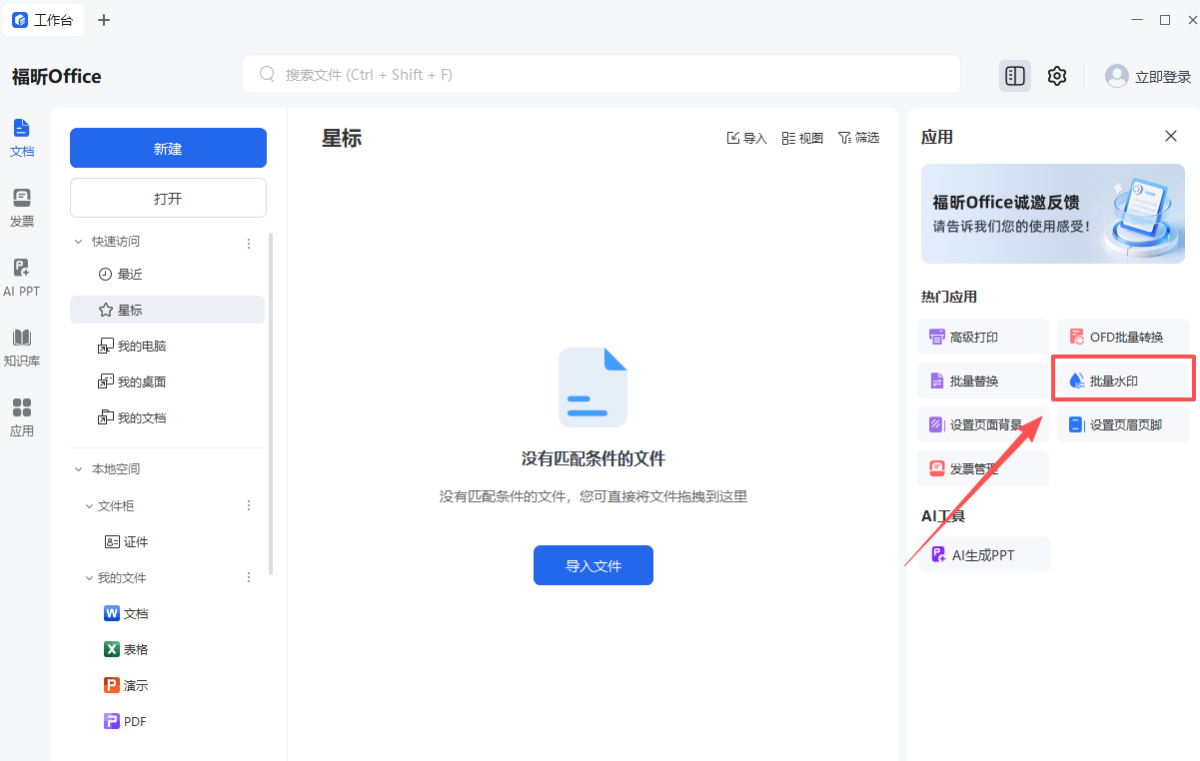
Task: Open 快速访问 more options menu
Action: [249, 243]
